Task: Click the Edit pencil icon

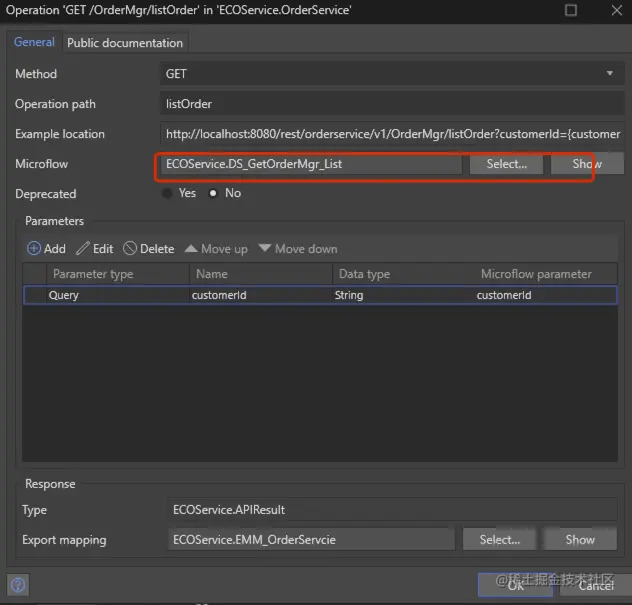Action: (83, 248)
